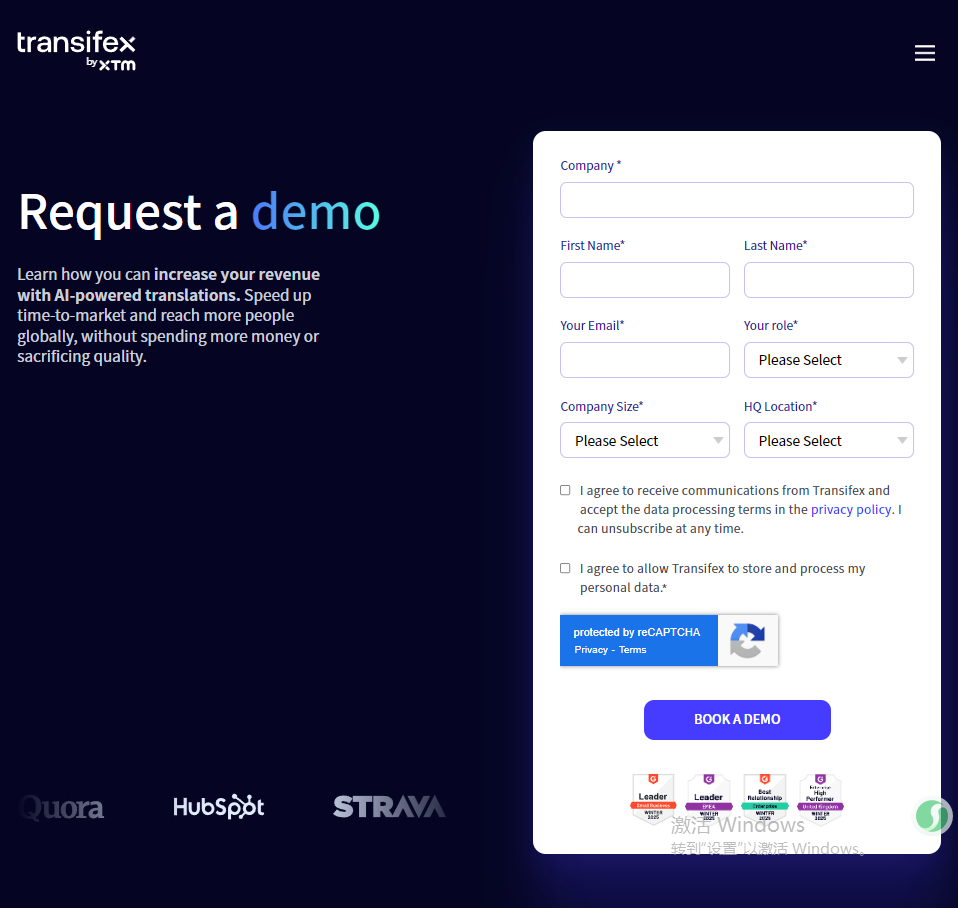The height and width of the screenshot is (908, 958).
Task: Click the "HQ Location*" label
Action: (x=780, y=406)
